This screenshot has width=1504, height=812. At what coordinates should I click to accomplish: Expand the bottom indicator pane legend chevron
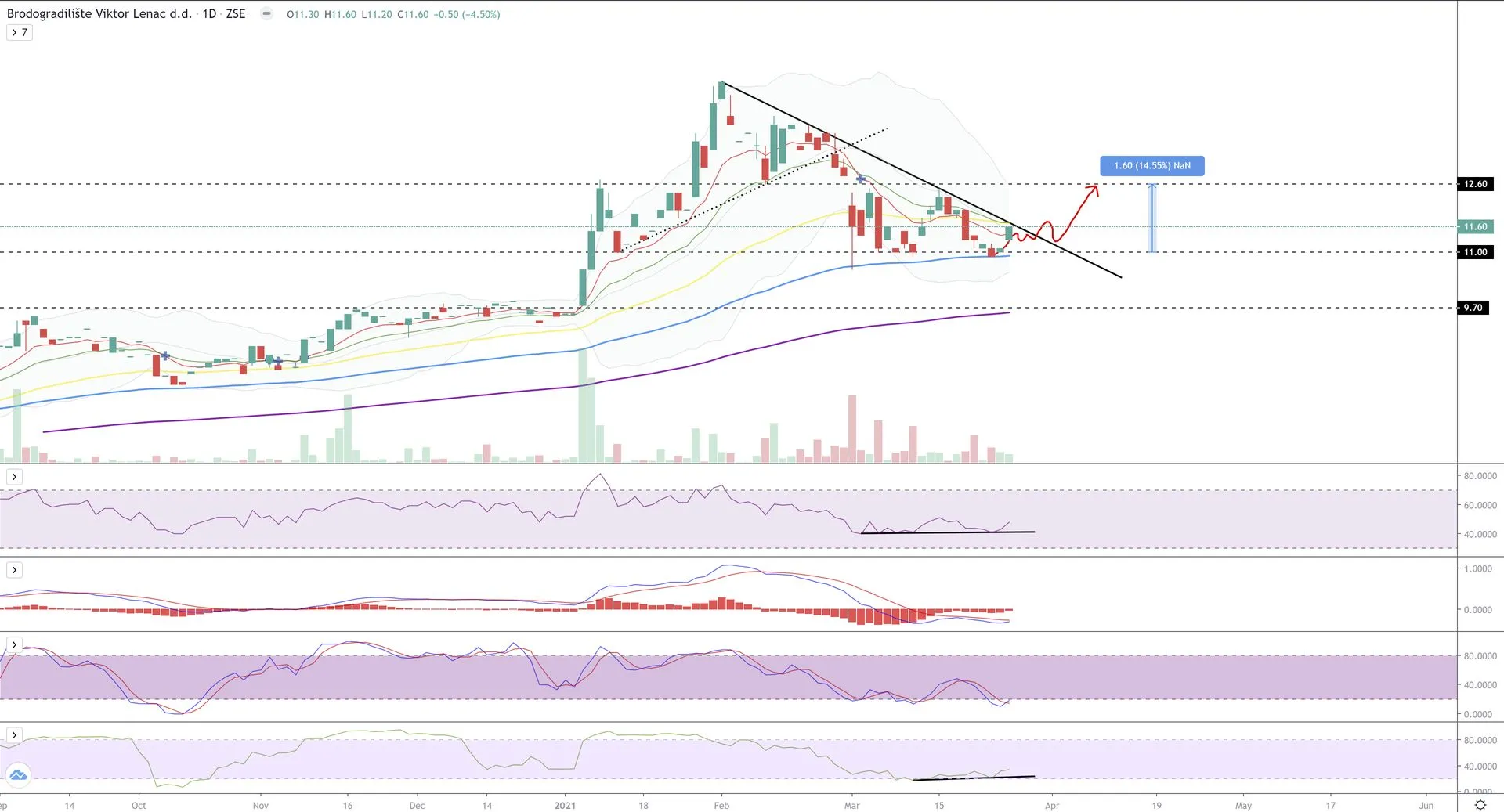pyautogui.click(x=14, y=735)
